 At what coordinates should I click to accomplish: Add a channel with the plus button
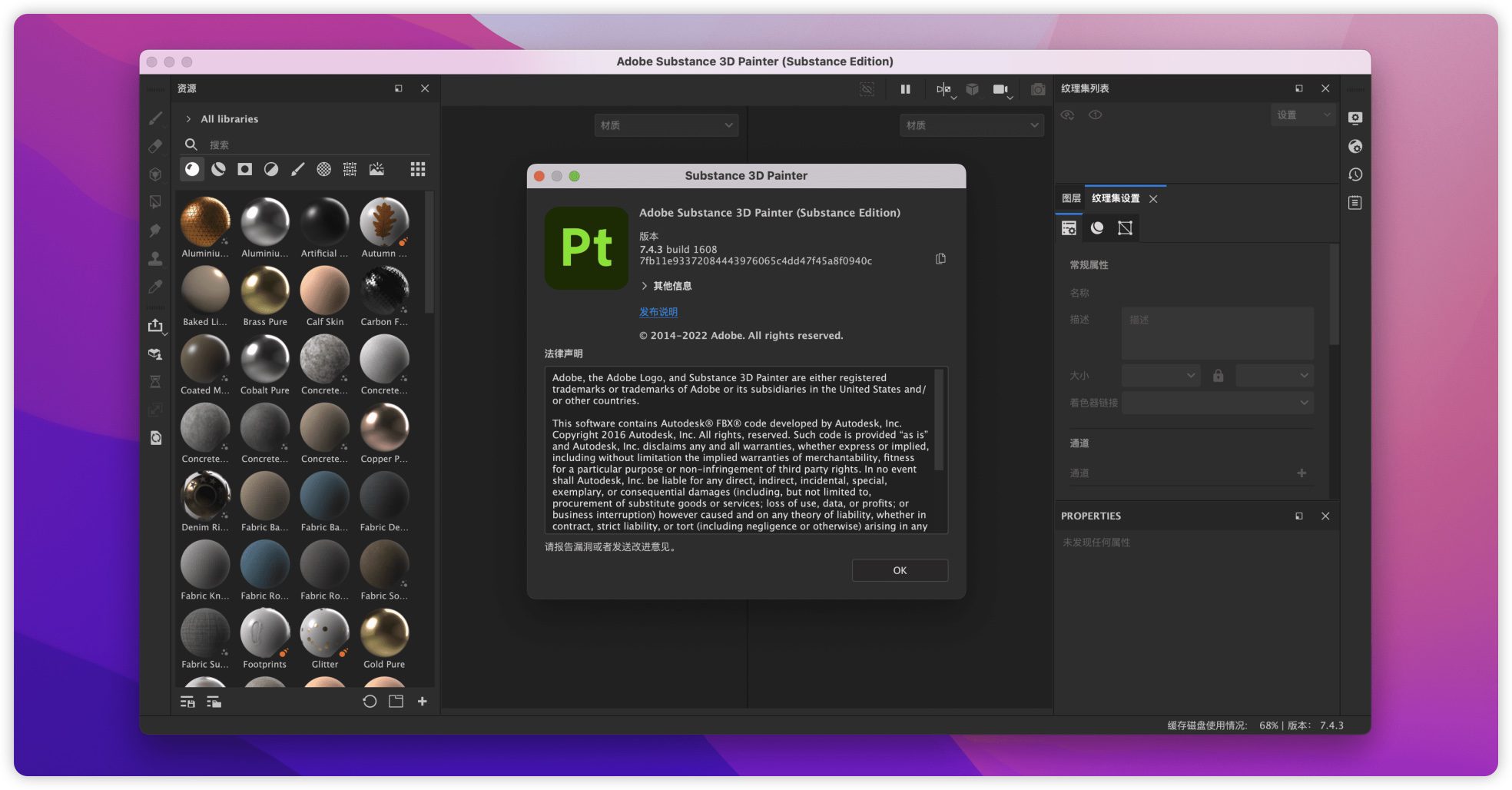pos(1301,473)
